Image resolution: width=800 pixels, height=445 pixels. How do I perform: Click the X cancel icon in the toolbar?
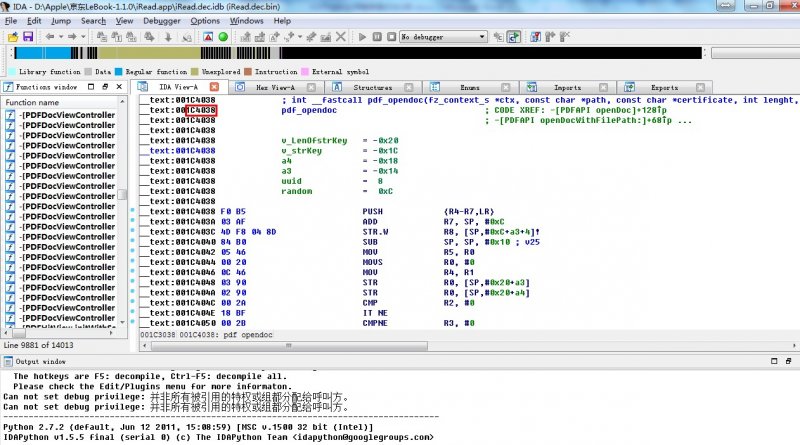(341, 37)
